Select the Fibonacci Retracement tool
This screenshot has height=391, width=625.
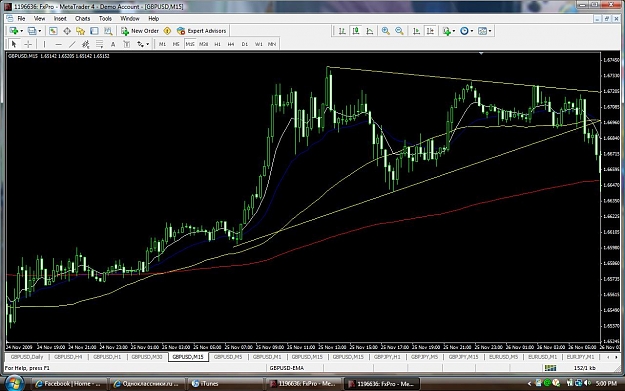point(99,44)
